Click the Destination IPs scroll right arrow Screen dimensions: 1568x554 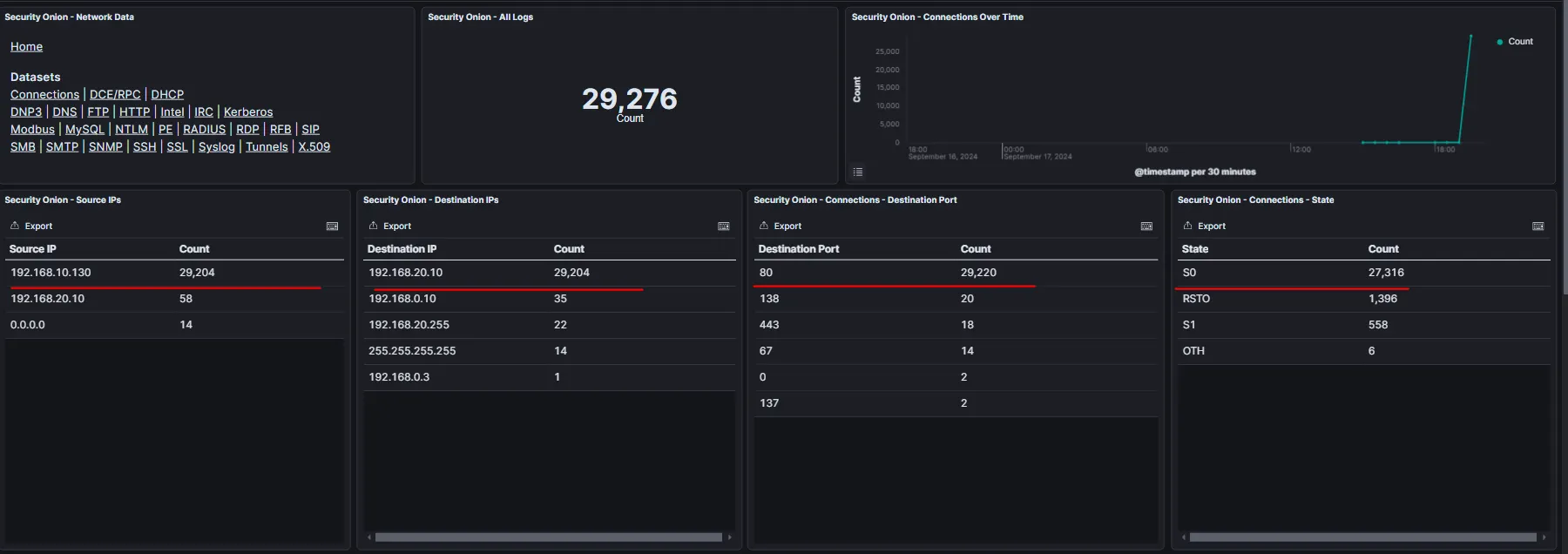pos(729,537)
